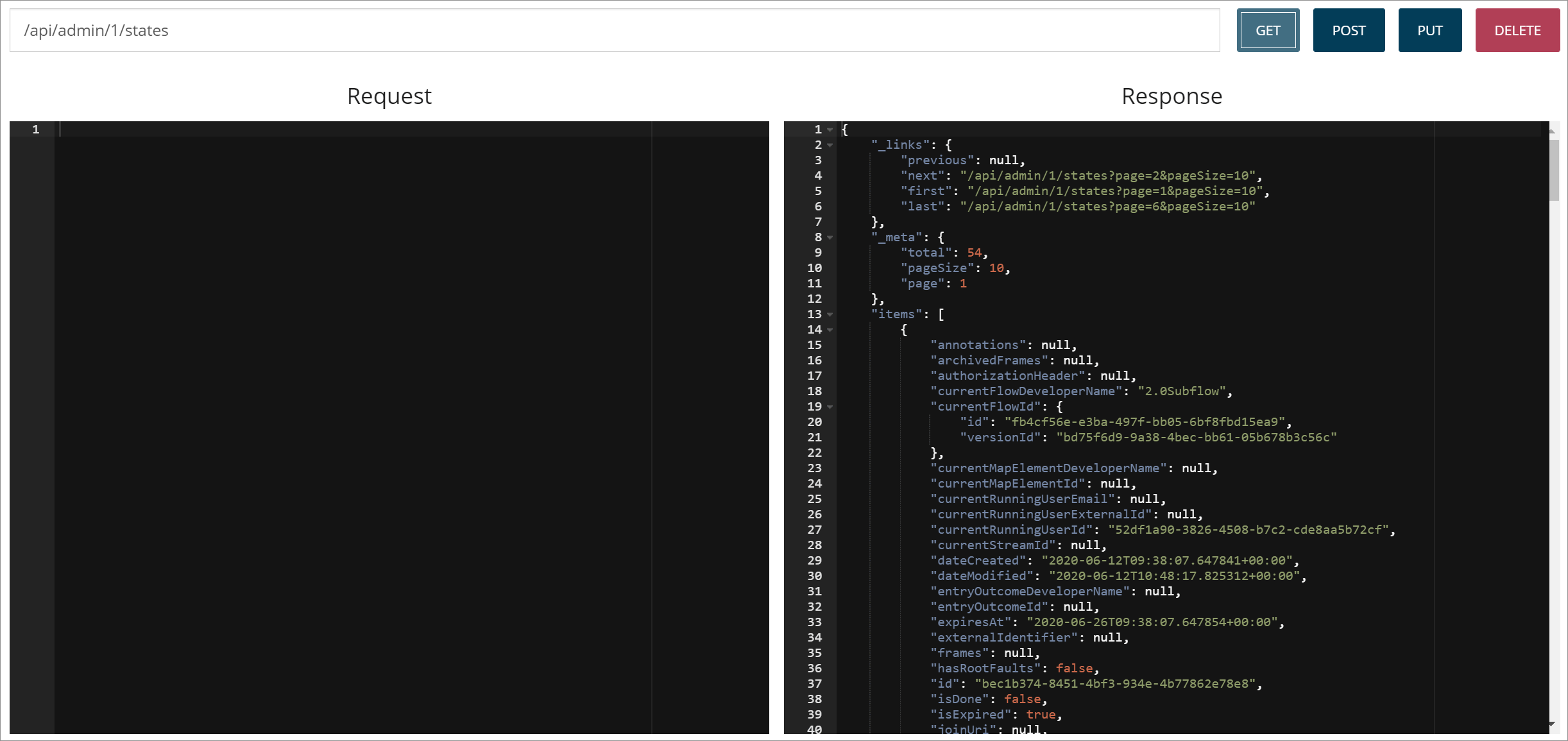Send the DELETE request
The image size is (1568, 741).
click(1517, 30)
